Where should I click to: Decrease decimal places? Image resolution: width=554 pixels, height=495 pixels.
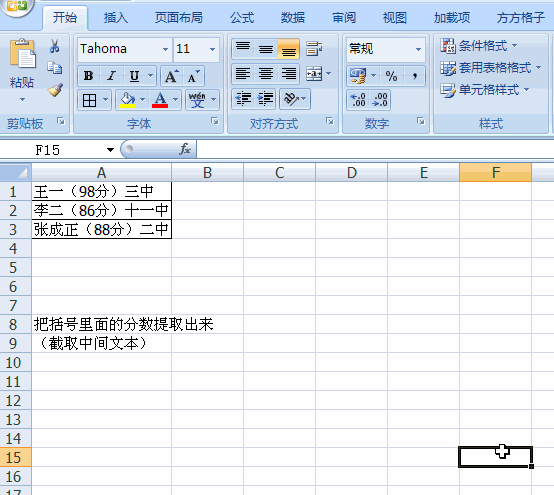click(380, 100)
